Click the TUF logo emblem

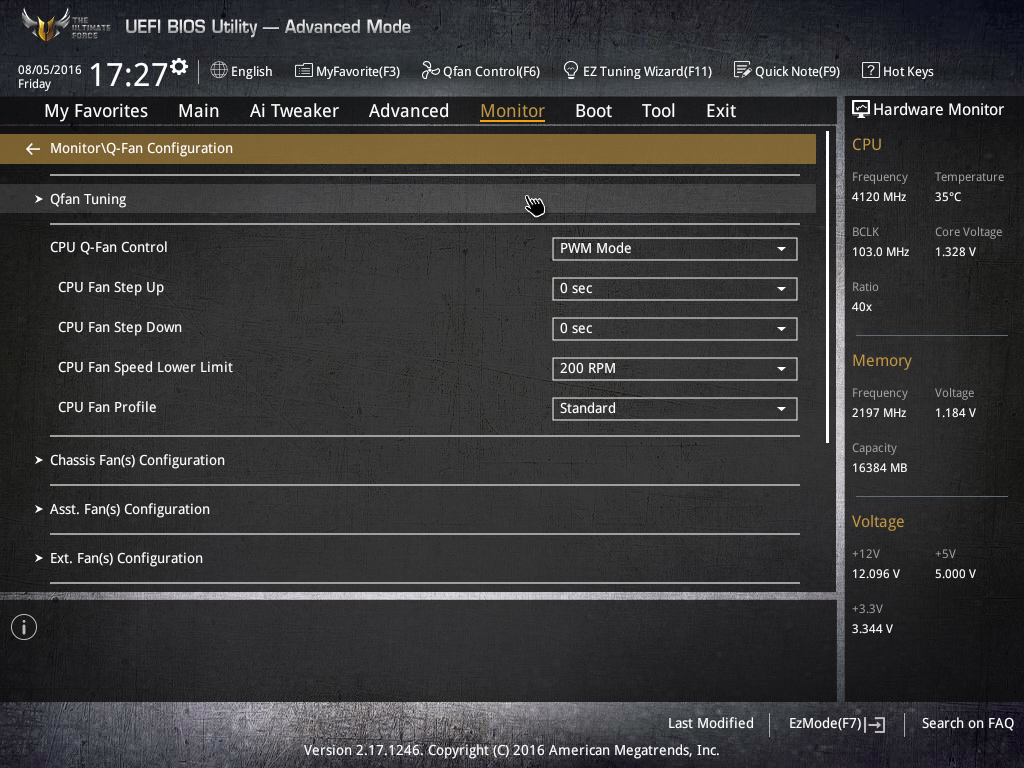46,25
